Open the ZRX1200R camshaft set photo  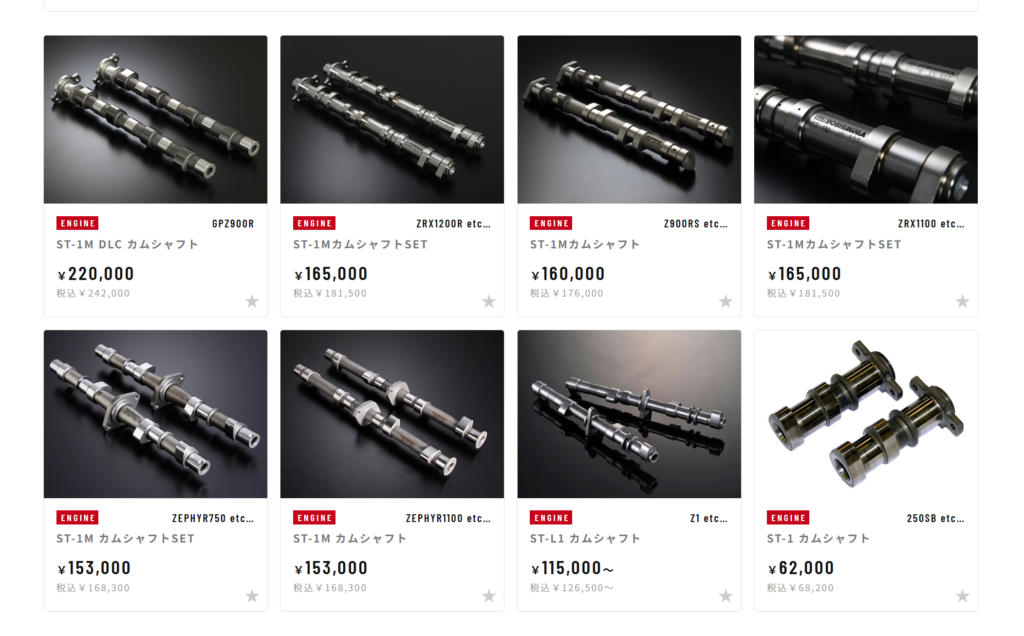tap(392, 119)
